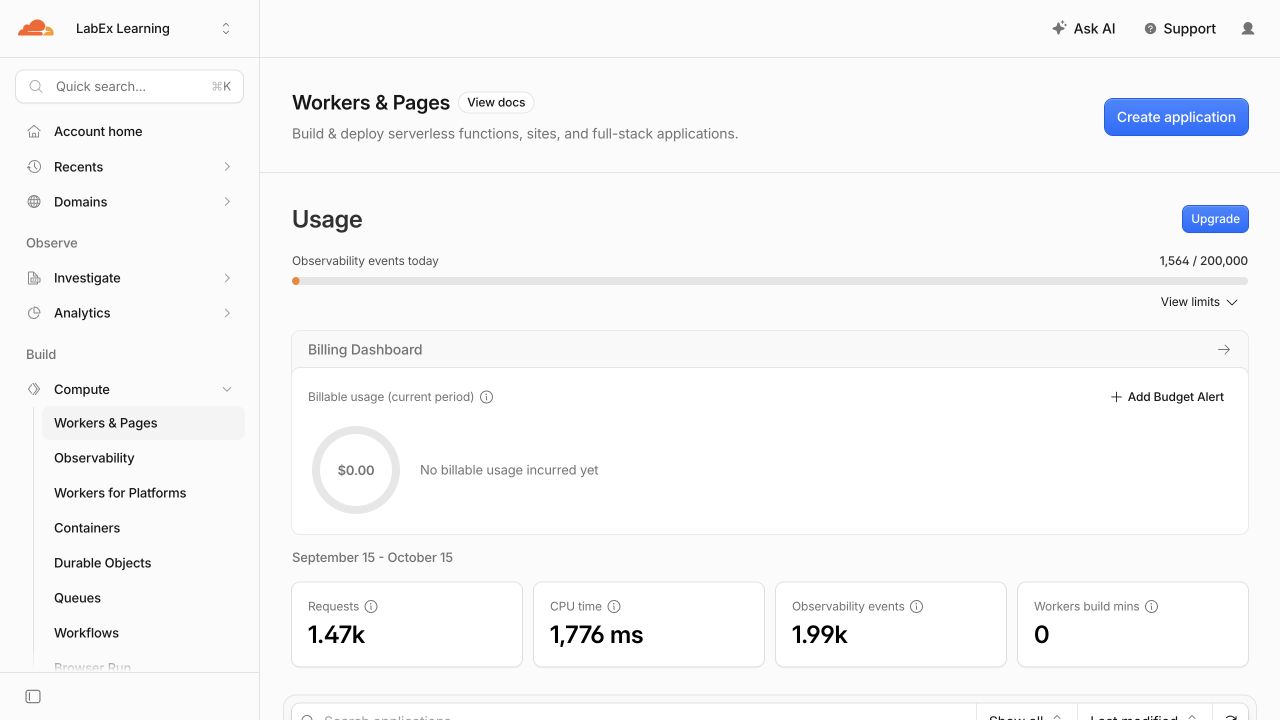
Task: Open Workers for Platforms
Action: click(143, 493)
